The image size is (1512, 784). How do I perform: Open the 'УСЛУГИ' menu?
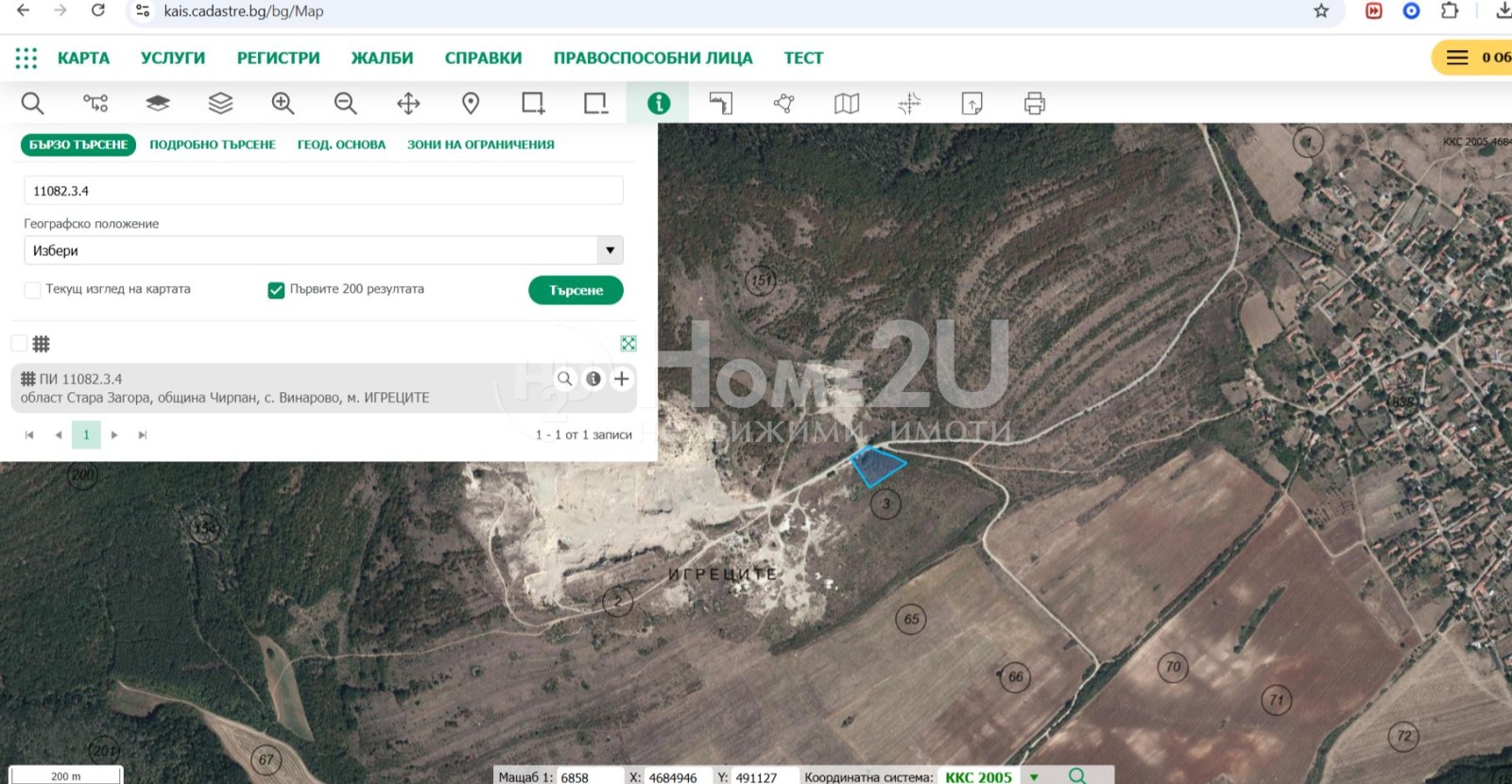tap(173, 58)
